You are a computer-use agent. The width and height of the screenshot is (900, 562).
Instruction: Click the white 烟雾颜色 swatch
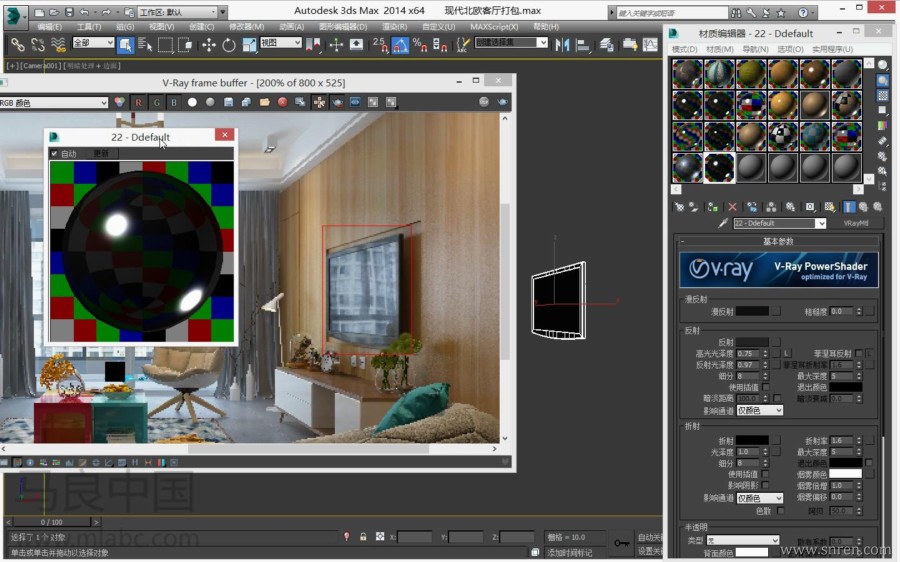click(845, 474)
